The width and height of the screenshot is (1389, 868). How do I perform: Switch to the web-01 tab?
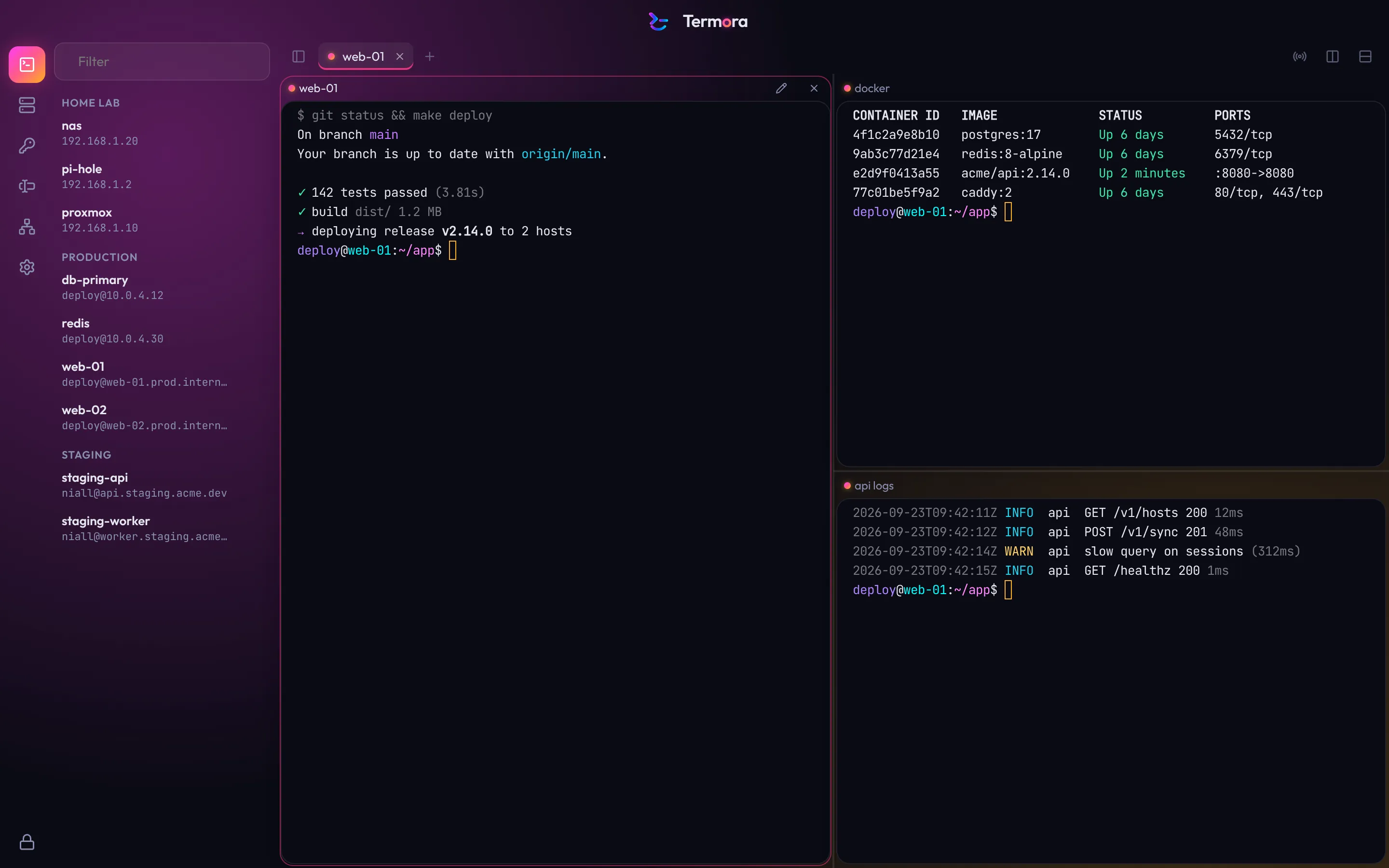[366, 56]
